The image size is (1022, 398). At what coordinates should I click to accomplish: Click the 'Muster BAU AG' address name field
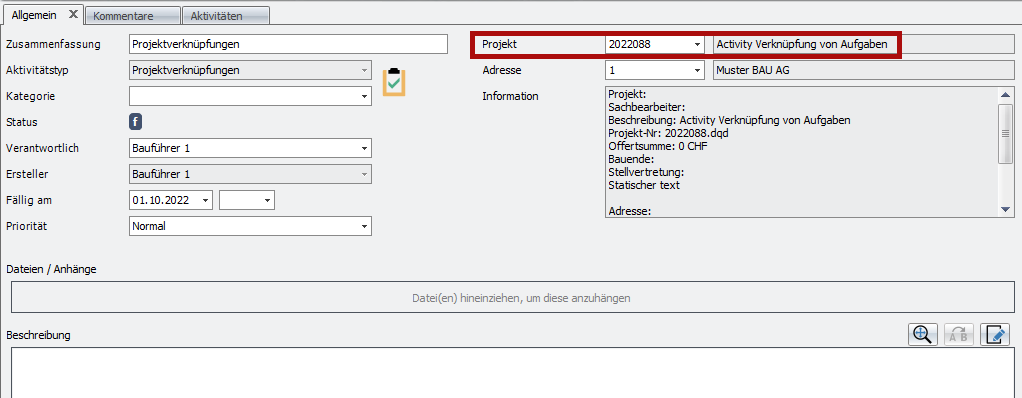click(x=863, y=70)
